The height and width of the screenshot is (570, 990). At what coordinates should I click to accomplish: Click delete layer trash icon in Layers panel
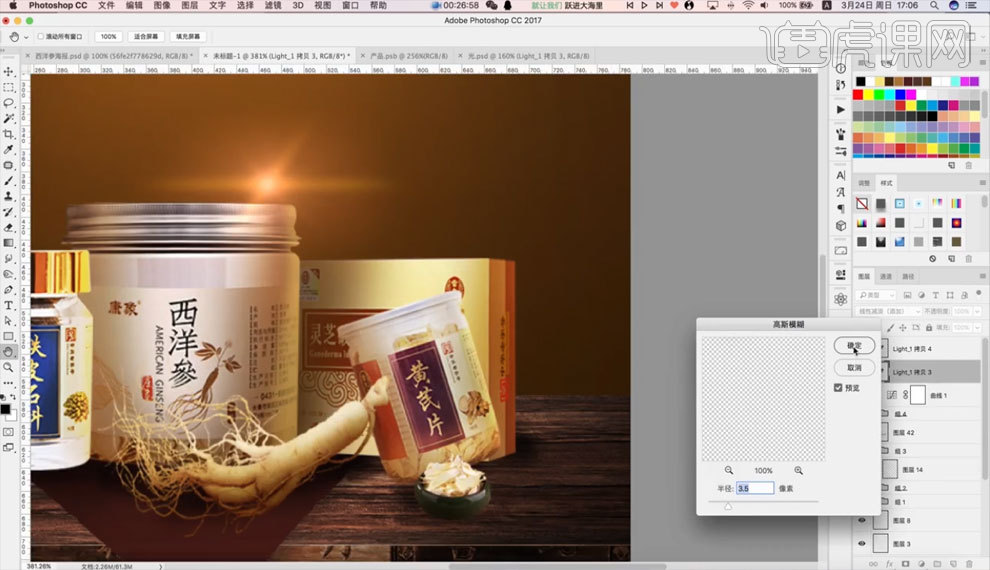click(x=969, y=564)
